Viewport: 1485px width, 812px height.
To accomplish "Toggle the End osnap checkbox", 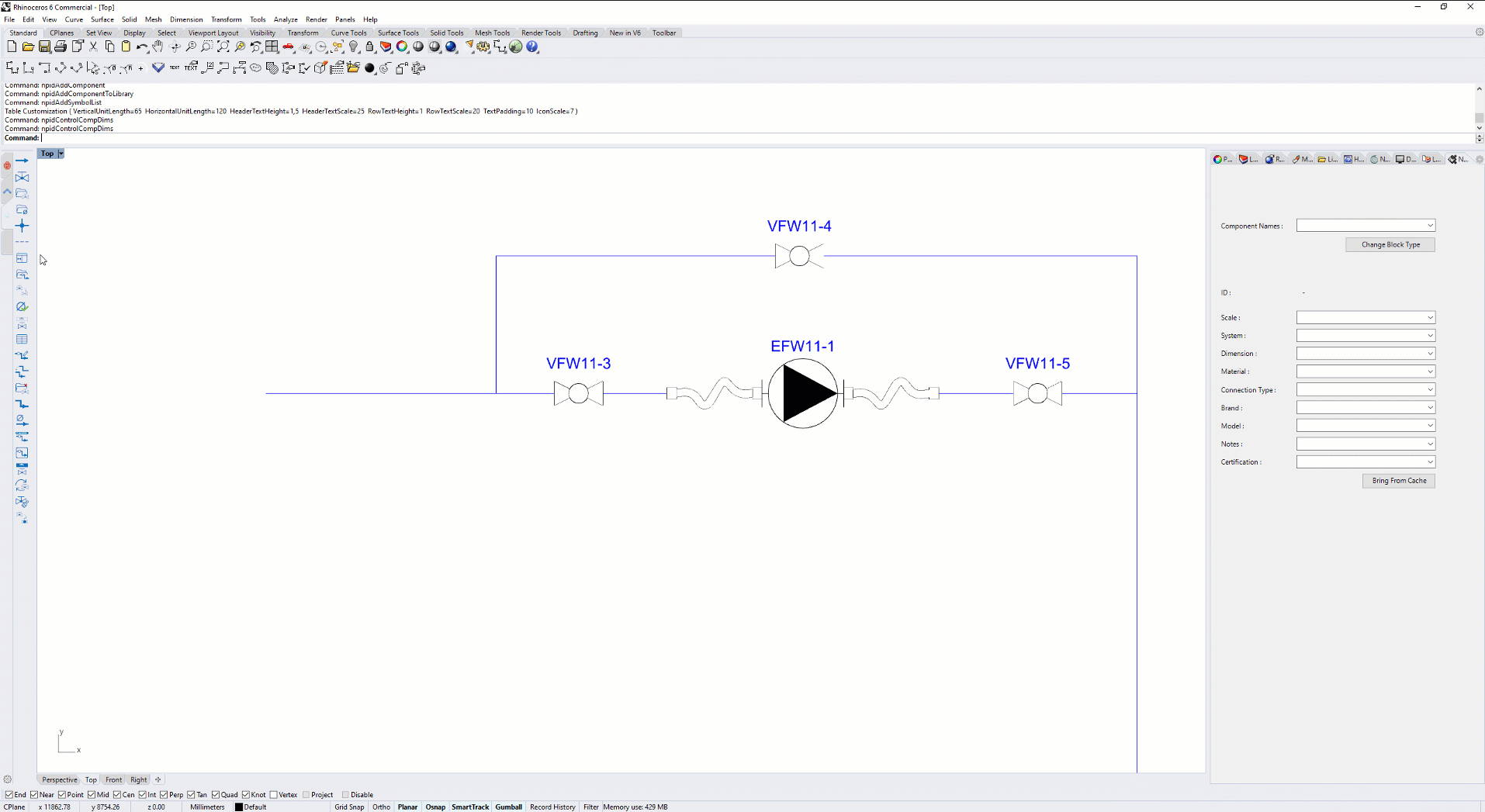I will coord(9,794).
